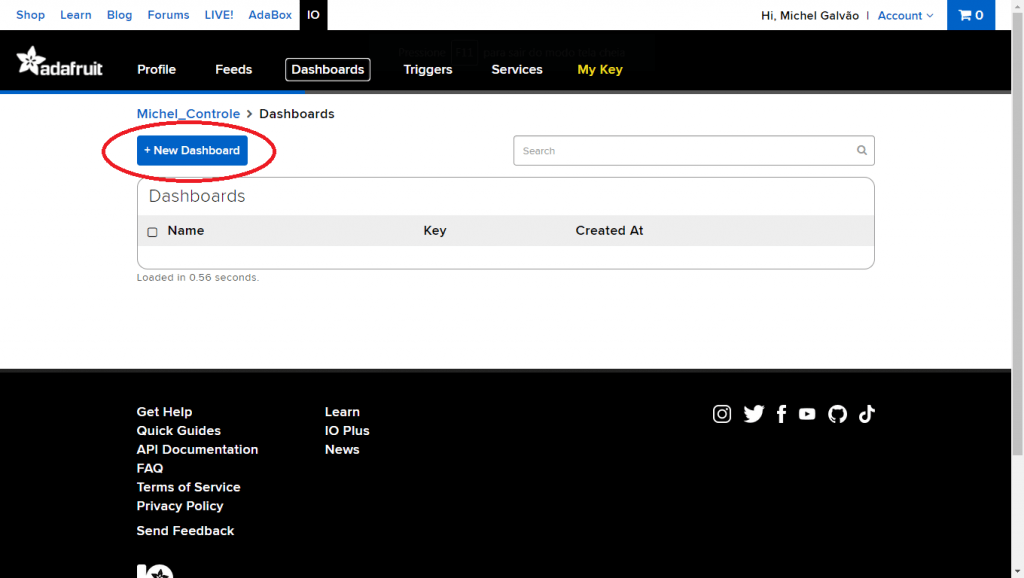Screen dimensions: 1024x578
Task: Visit the Blog link
Action: (x=120, y=15)
